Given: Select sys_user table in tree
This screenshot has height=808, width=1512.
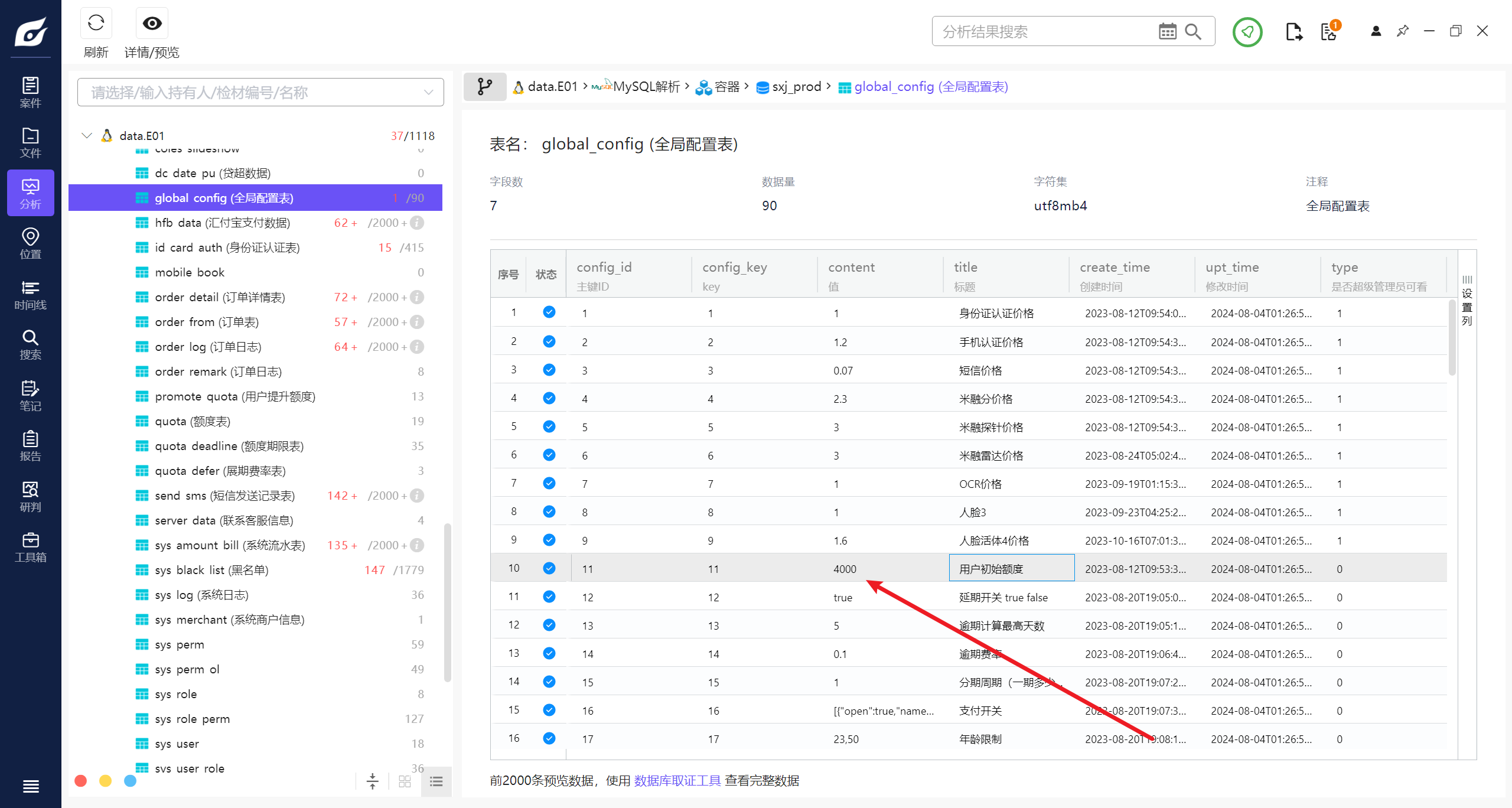Looking at the screenshot, I should 177,744.
